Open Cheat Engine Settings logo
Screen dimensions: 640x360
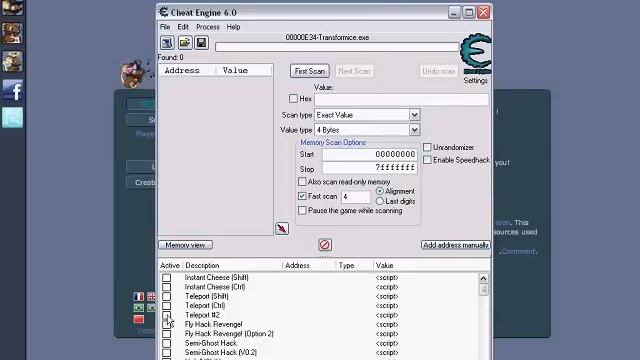click(x=476, y=54)
